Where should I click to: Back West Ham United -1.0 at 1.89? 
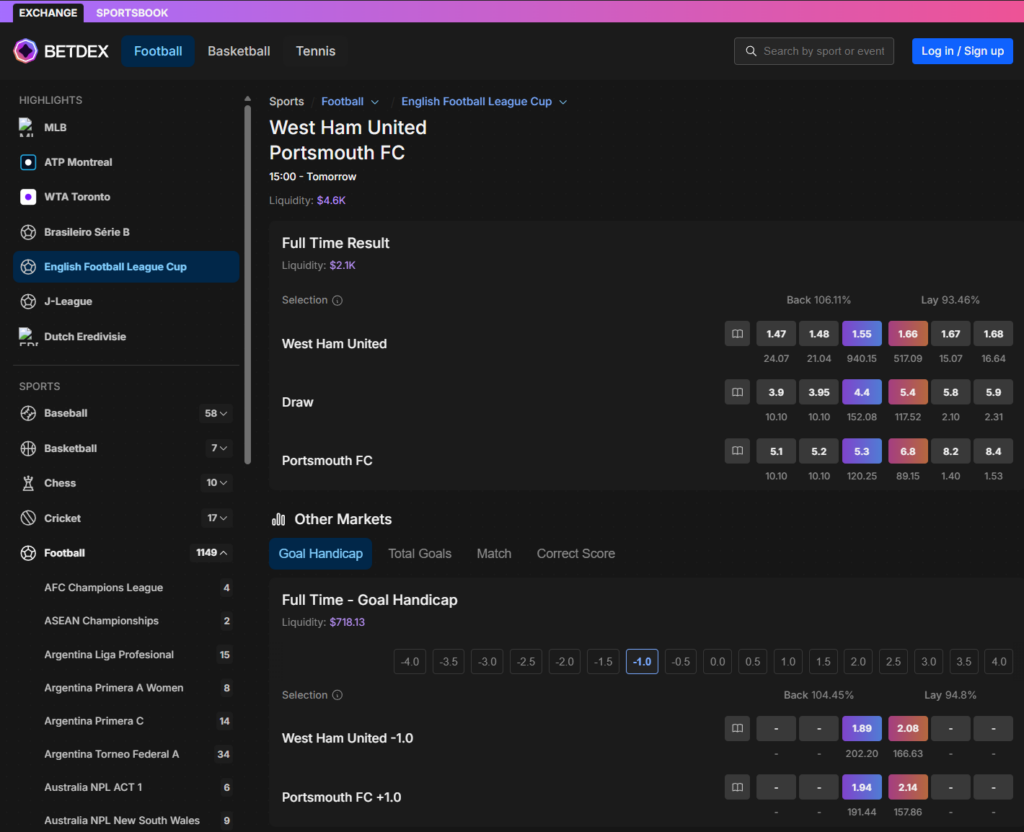[862, 728]
